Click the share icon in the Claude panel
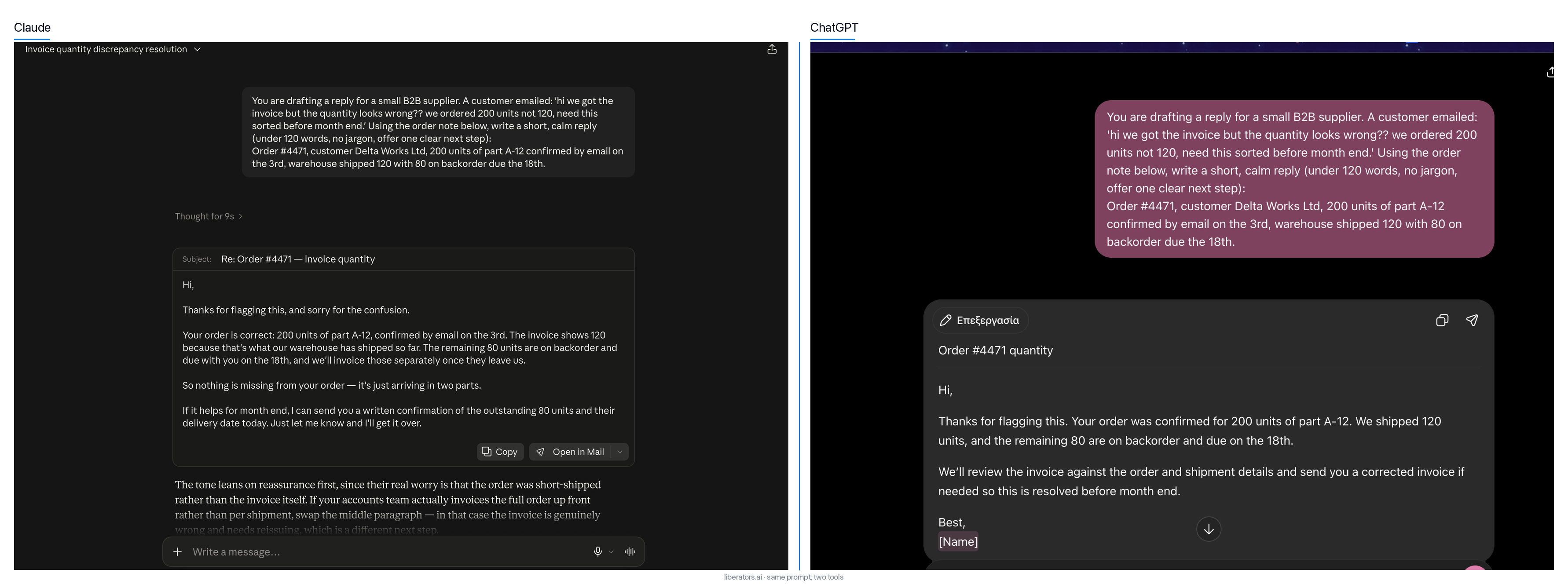The image size is (1568, 584). 772,49
